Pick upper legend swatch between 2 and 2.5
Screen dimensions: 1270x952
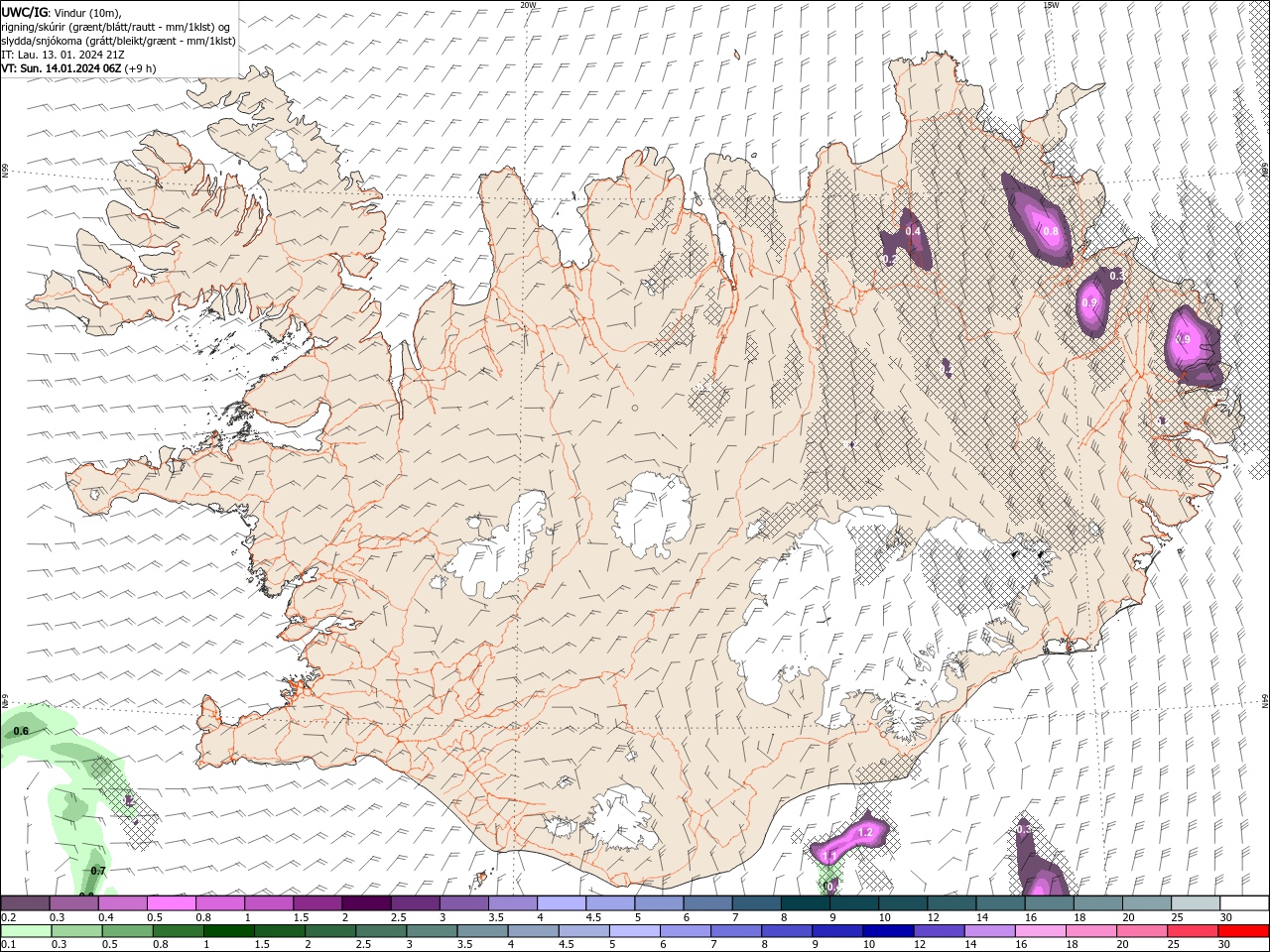366,902
